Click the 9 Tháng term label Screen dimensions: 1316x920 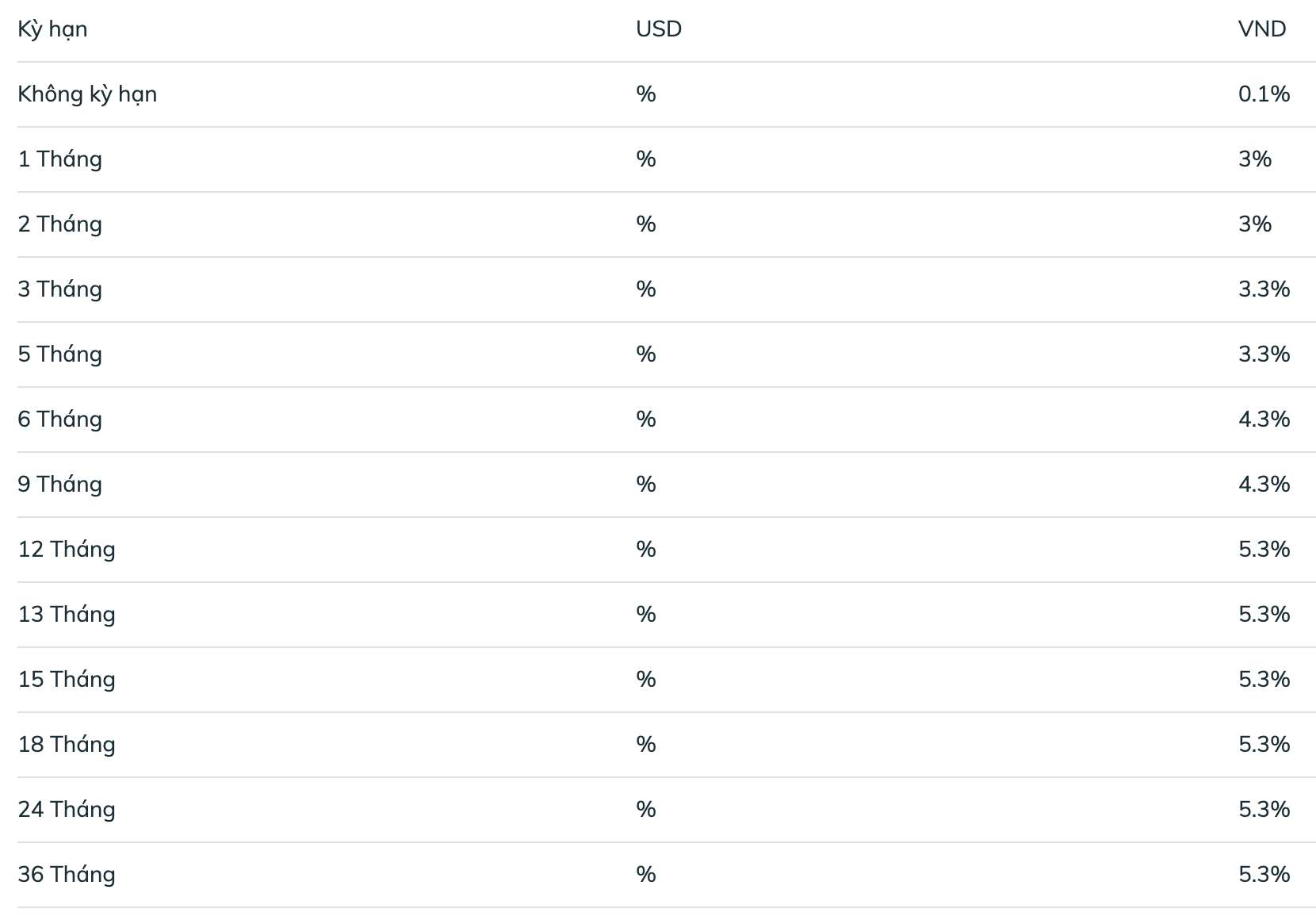click(x=60, y=485)
